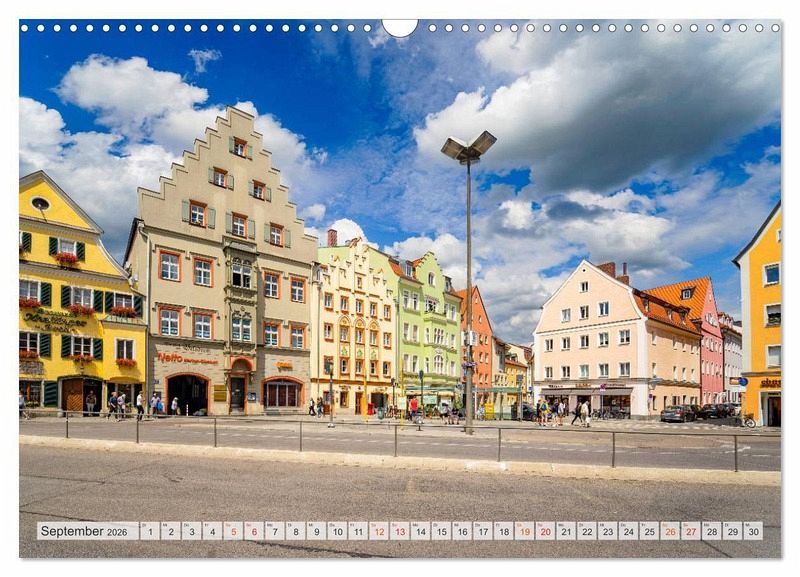Pick day 27 marked in red

click(690, 531)
